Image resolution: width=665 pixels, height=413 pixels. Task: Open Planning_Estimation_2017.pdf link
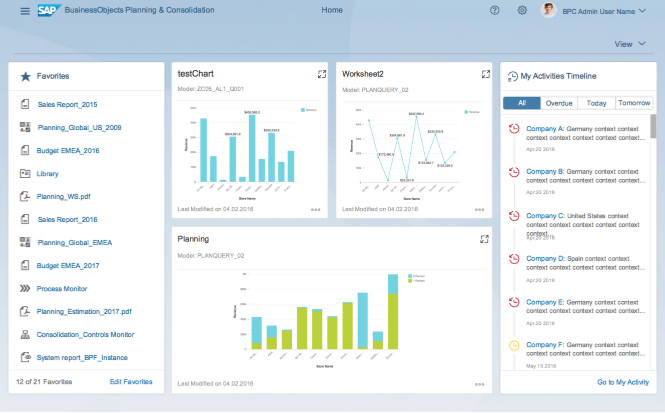pos(84,311)
